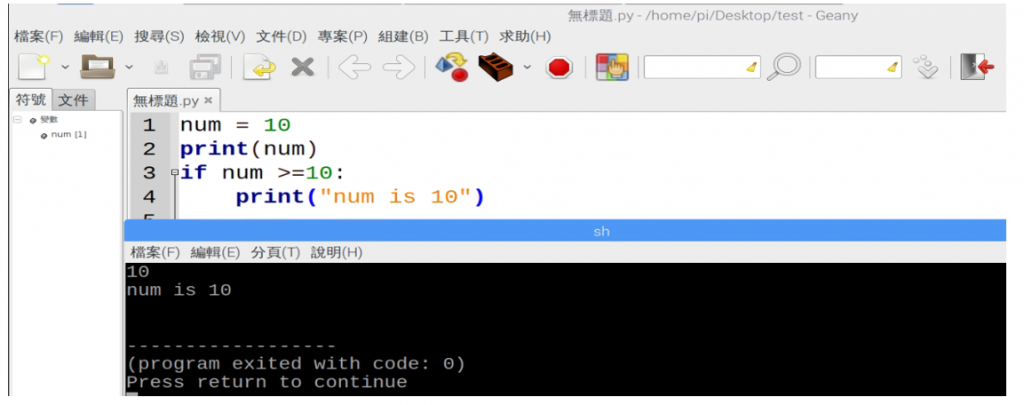Expand the Open recent files dropdown arrow
The width and height of the screenshot is (1024, 405).
pos(129,67)
